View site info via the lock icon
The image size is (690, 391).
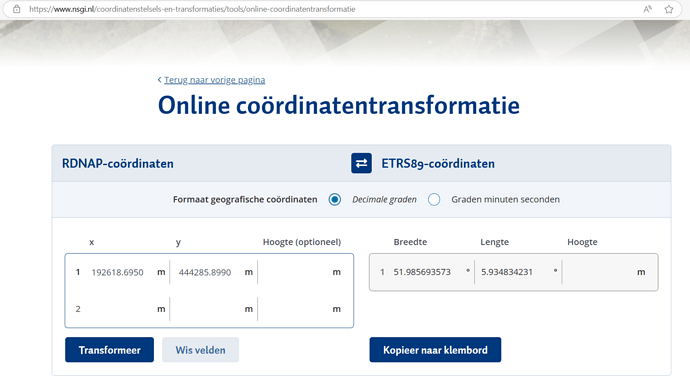16,9
